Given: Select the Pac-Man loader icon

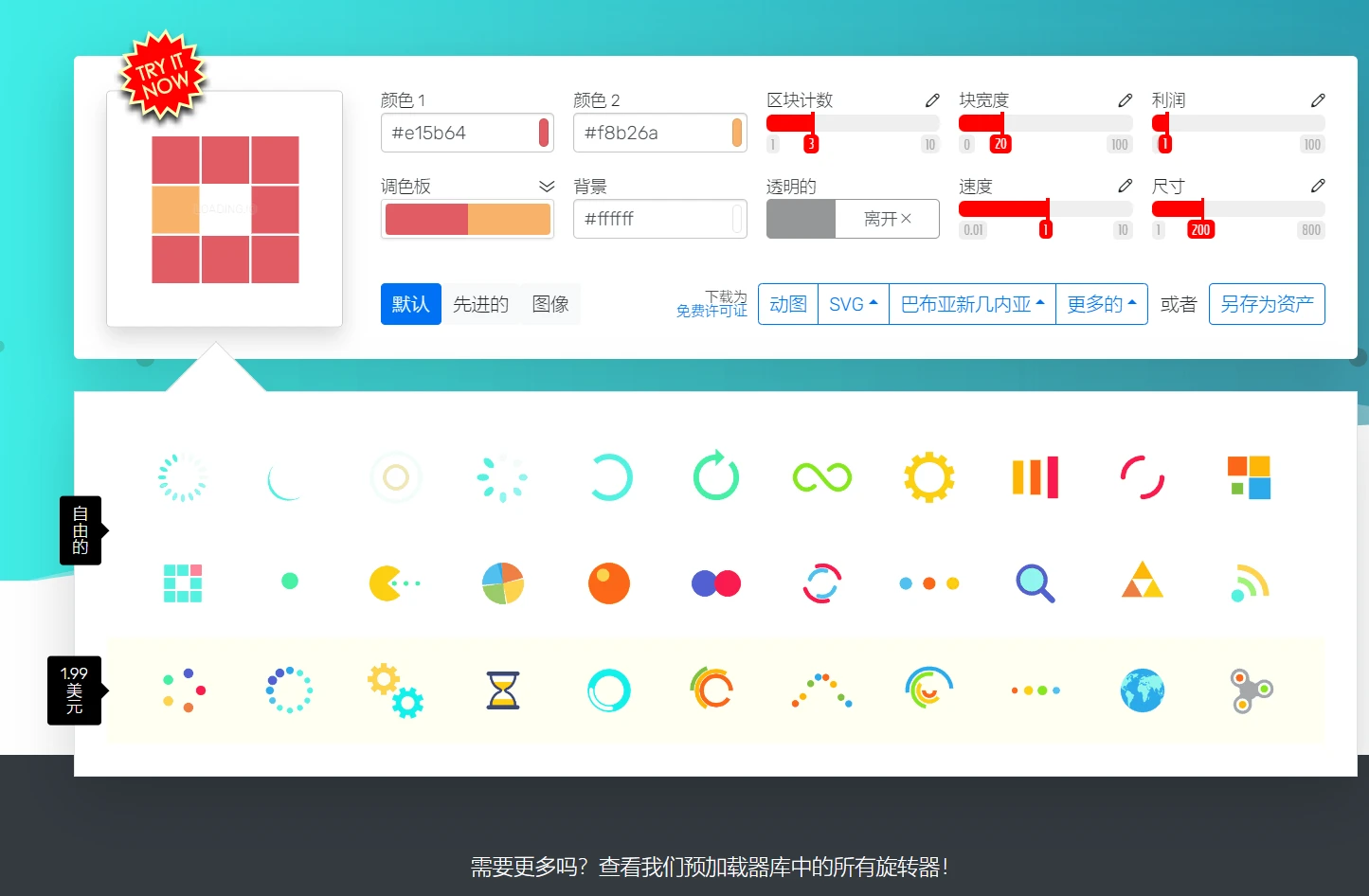Looking at the screenshot, I should 394,583.
